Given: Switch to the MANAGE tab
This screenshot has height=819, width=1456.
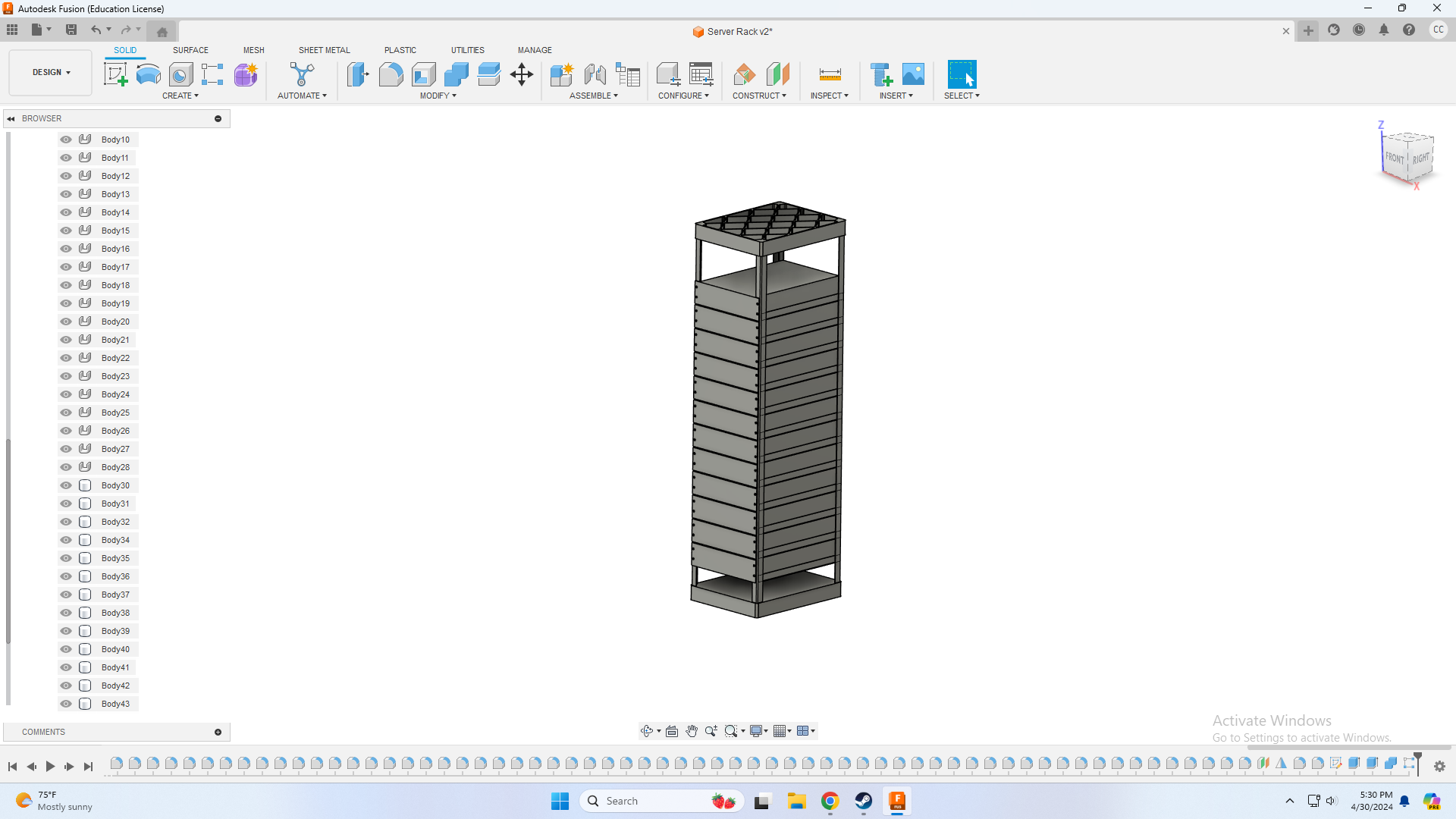Looking at the screenshot, I should coord(535,50).
